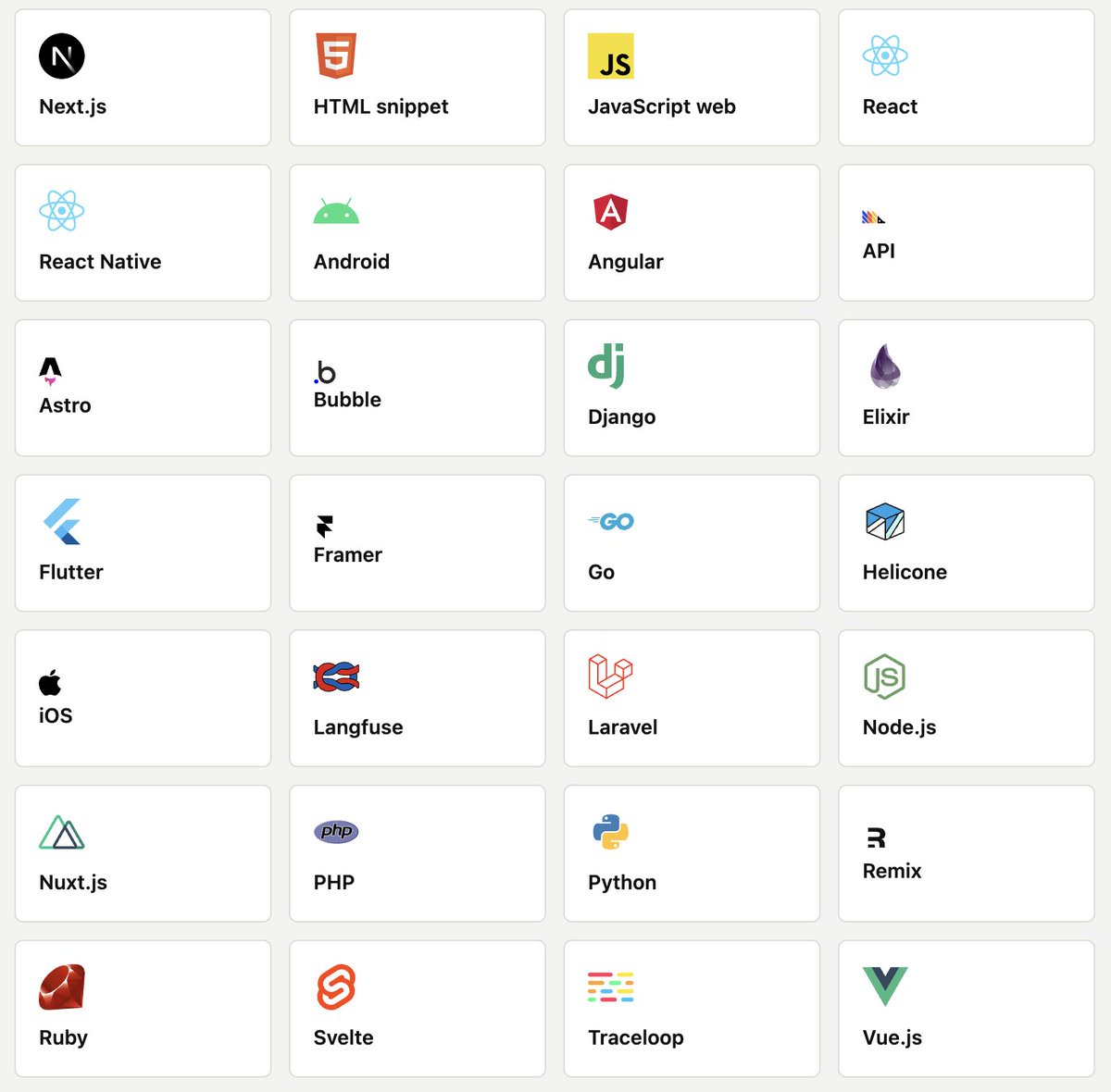
Task: Click the purple PHP oval icon
Action: coord(336,831)
